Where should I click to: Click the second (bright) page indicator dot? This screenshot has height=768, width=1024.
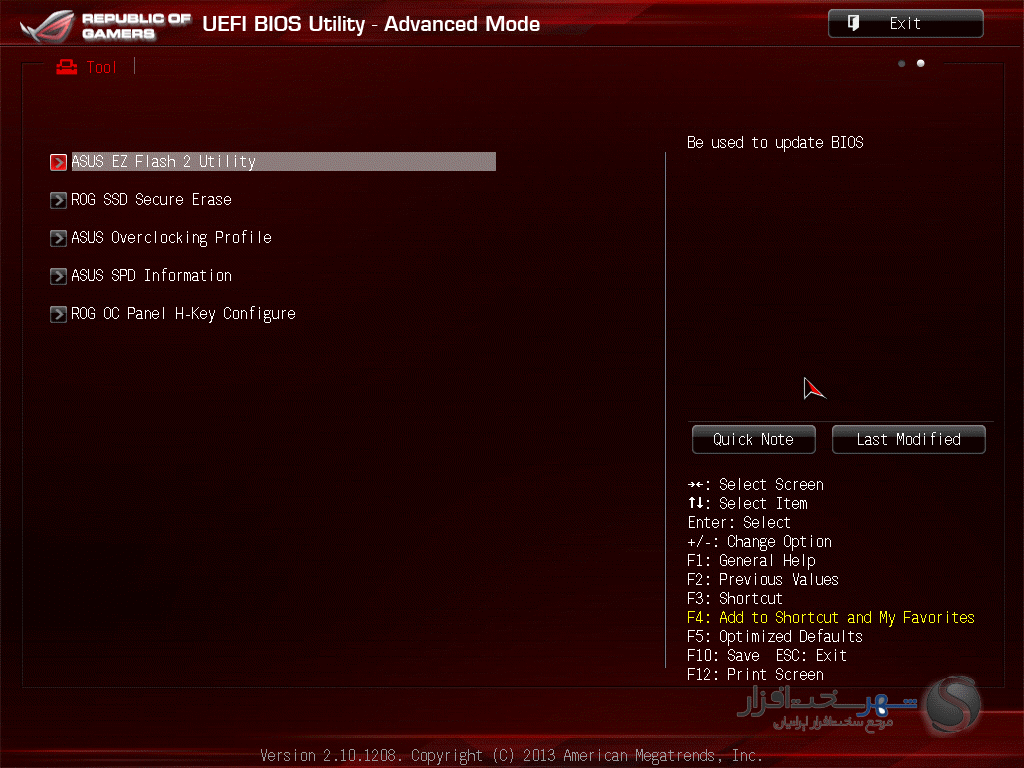coord(920,63)
